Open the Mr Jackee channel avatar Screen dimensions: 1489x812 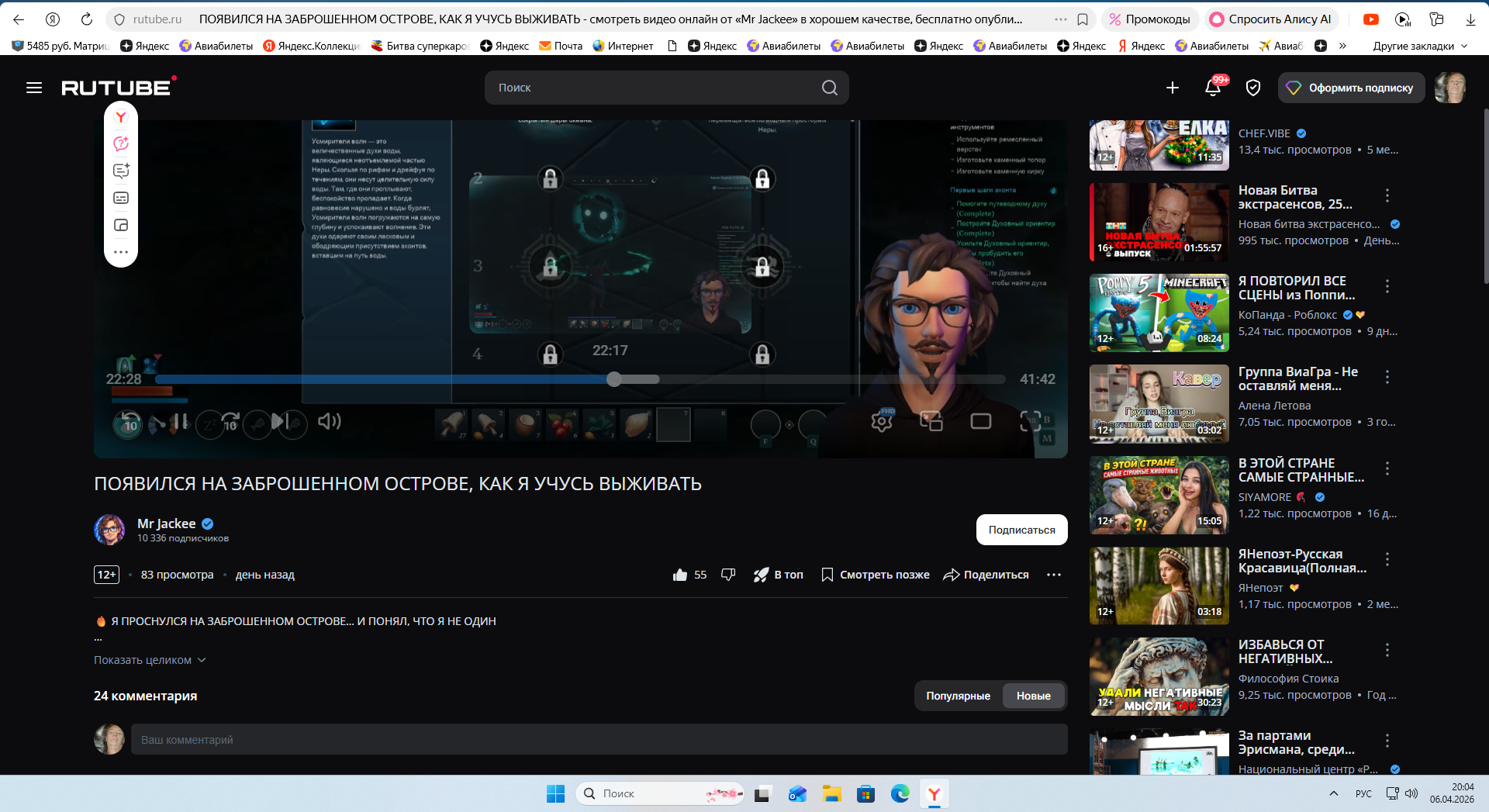[x=109, y=530]
